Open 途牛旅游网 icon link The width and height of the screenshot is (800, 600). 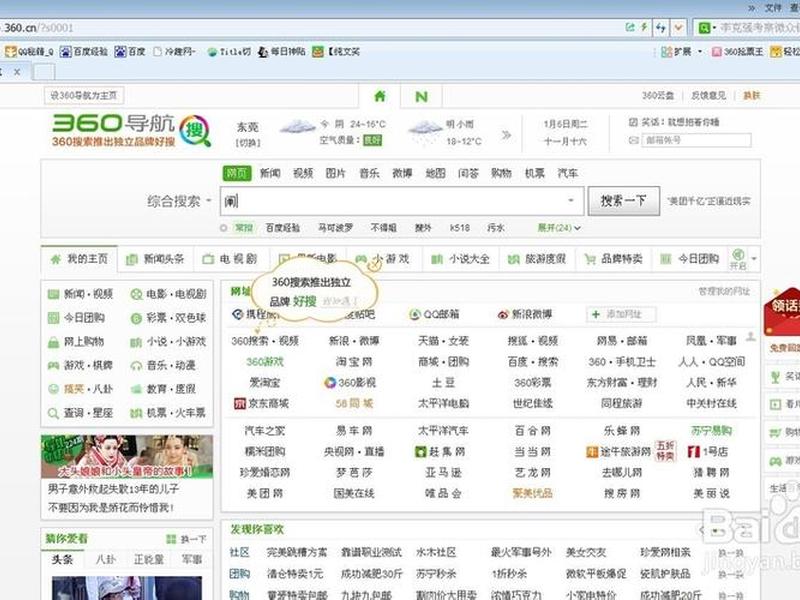coord(618,452)
